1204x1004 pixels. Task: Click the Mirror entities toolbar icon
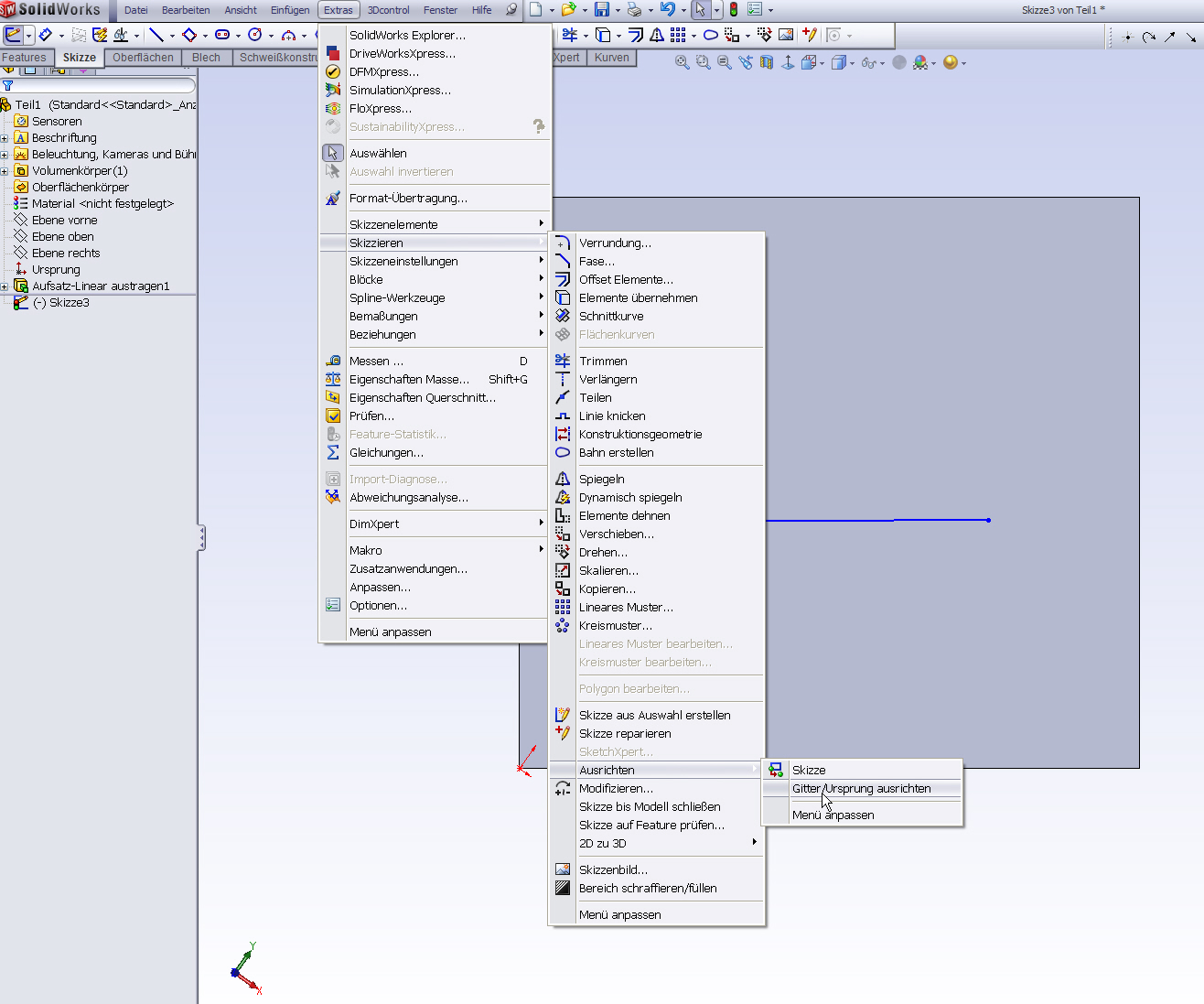coord(657,35)
